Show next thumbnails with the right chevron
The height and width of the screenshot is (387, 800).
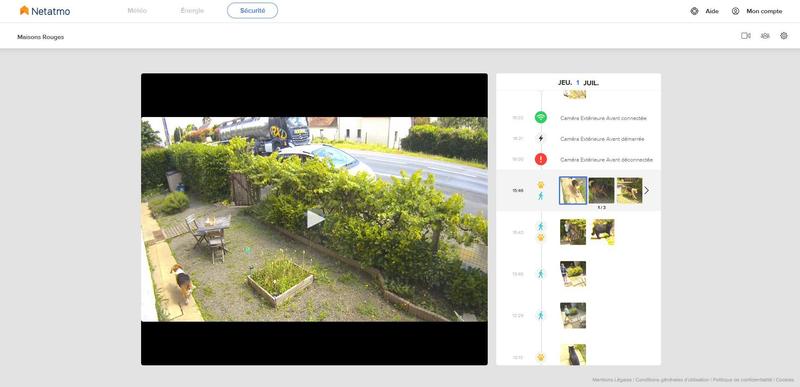(647, 190)
